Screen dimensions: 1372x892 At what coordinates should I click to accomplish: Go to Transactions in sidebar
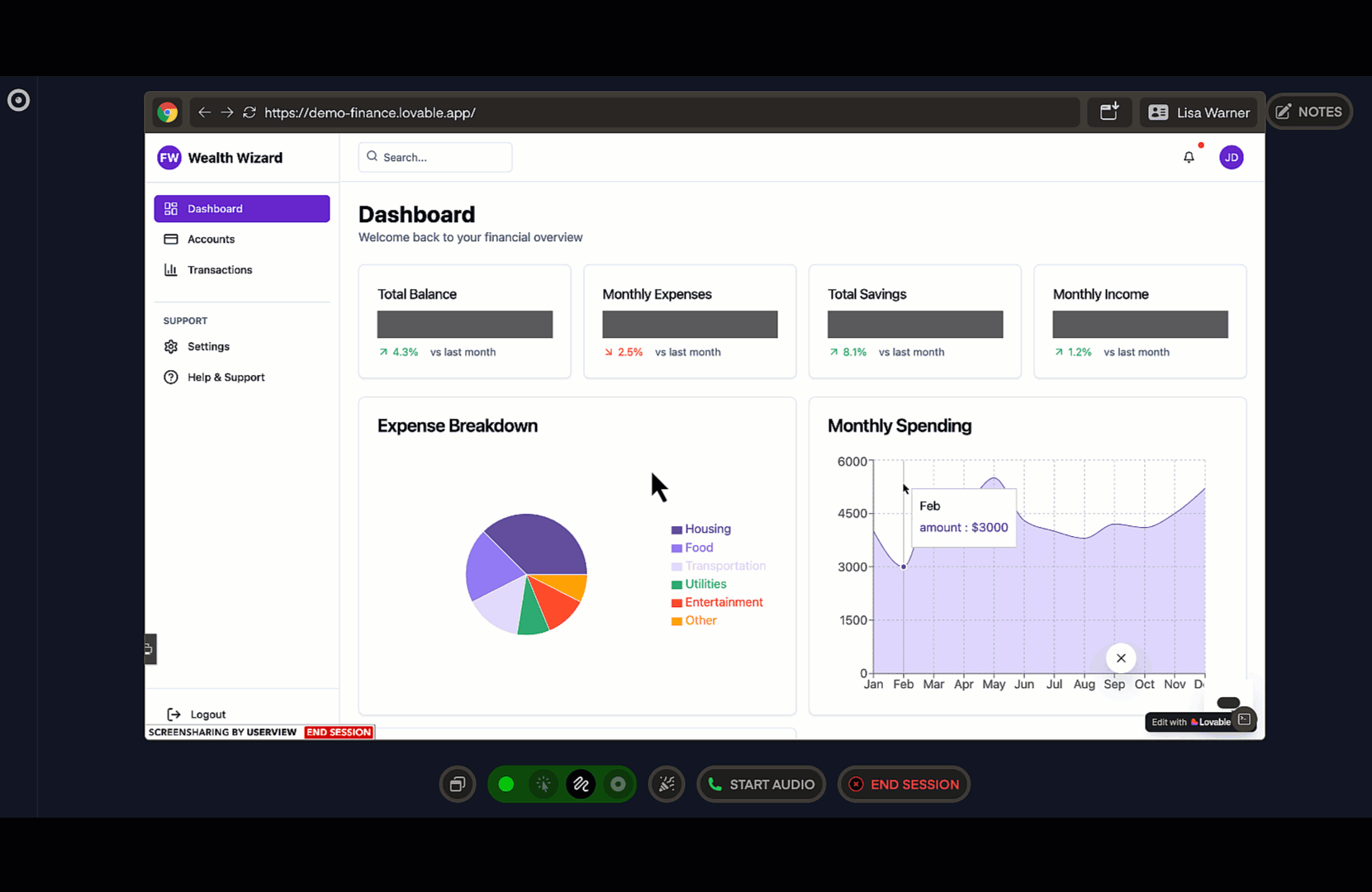click(x=219, y=270)
